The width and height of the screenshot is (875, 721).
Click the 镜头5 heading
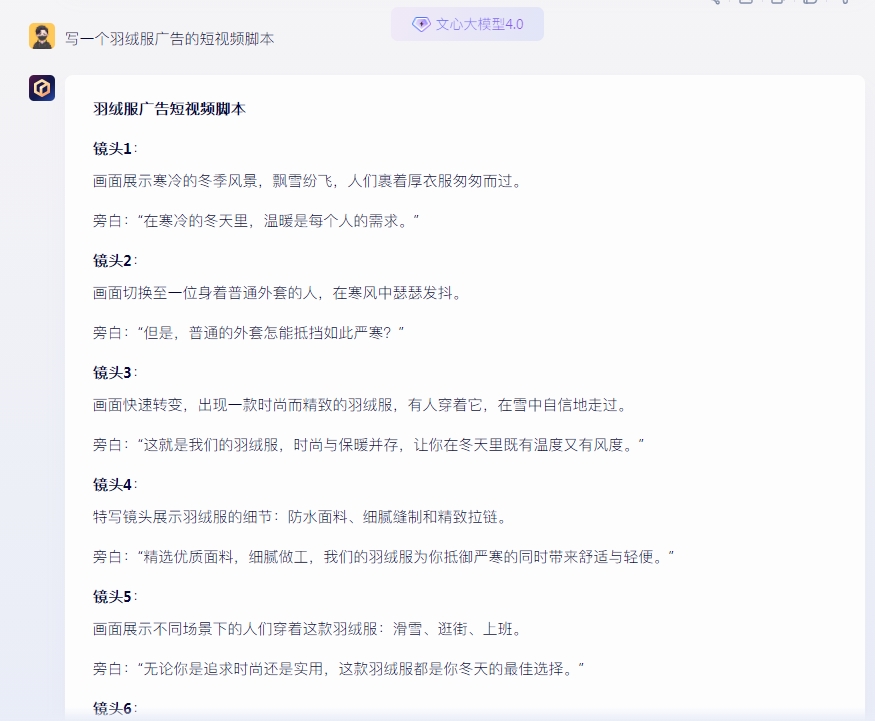115,597
